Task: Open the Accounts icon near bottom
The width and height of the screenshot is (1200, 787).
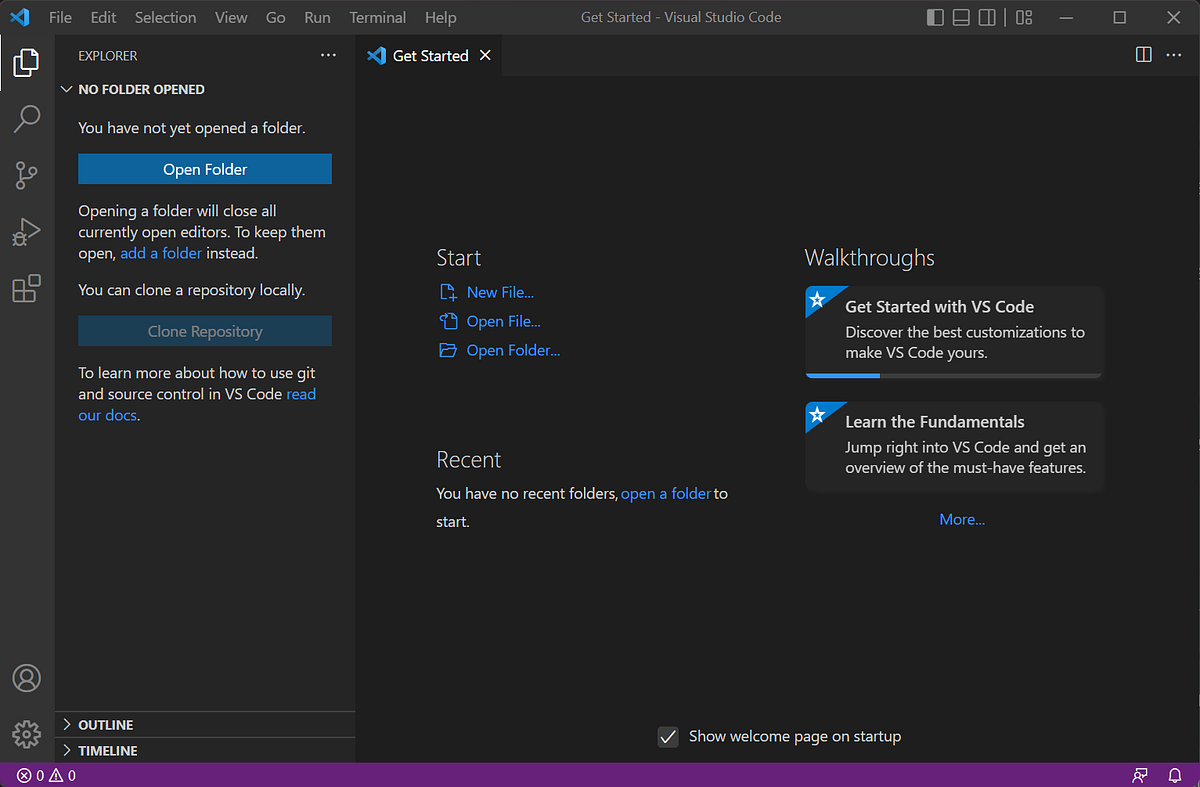Action: point(26,678)
